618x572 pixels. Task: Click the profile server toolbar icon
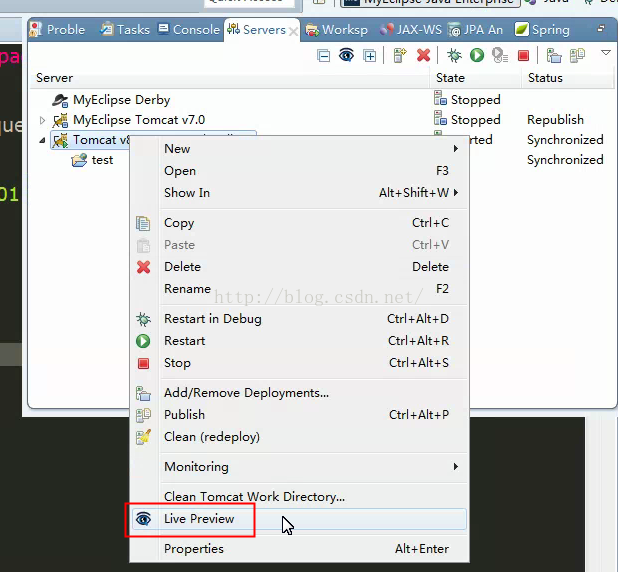pyautogui.click(x=500, y=55)
